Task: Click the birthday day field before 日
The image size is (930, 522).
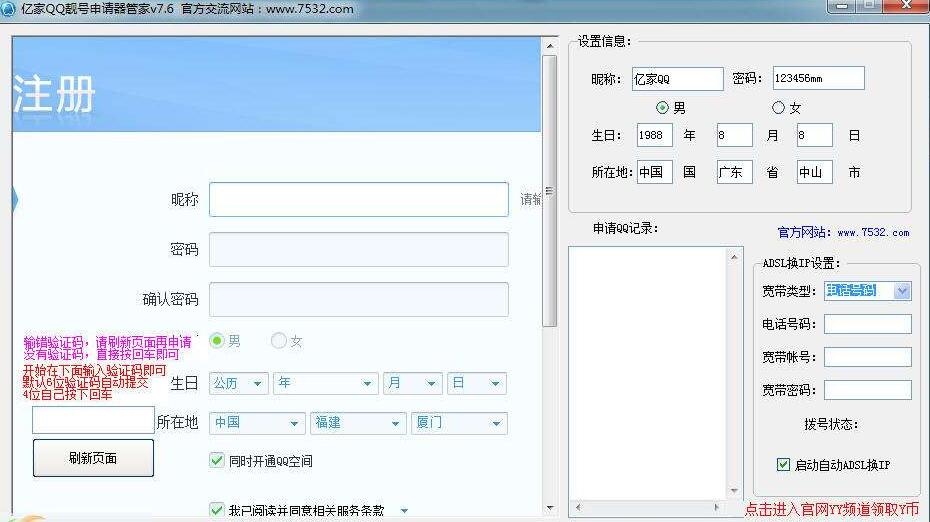Action: click(814, 135)
